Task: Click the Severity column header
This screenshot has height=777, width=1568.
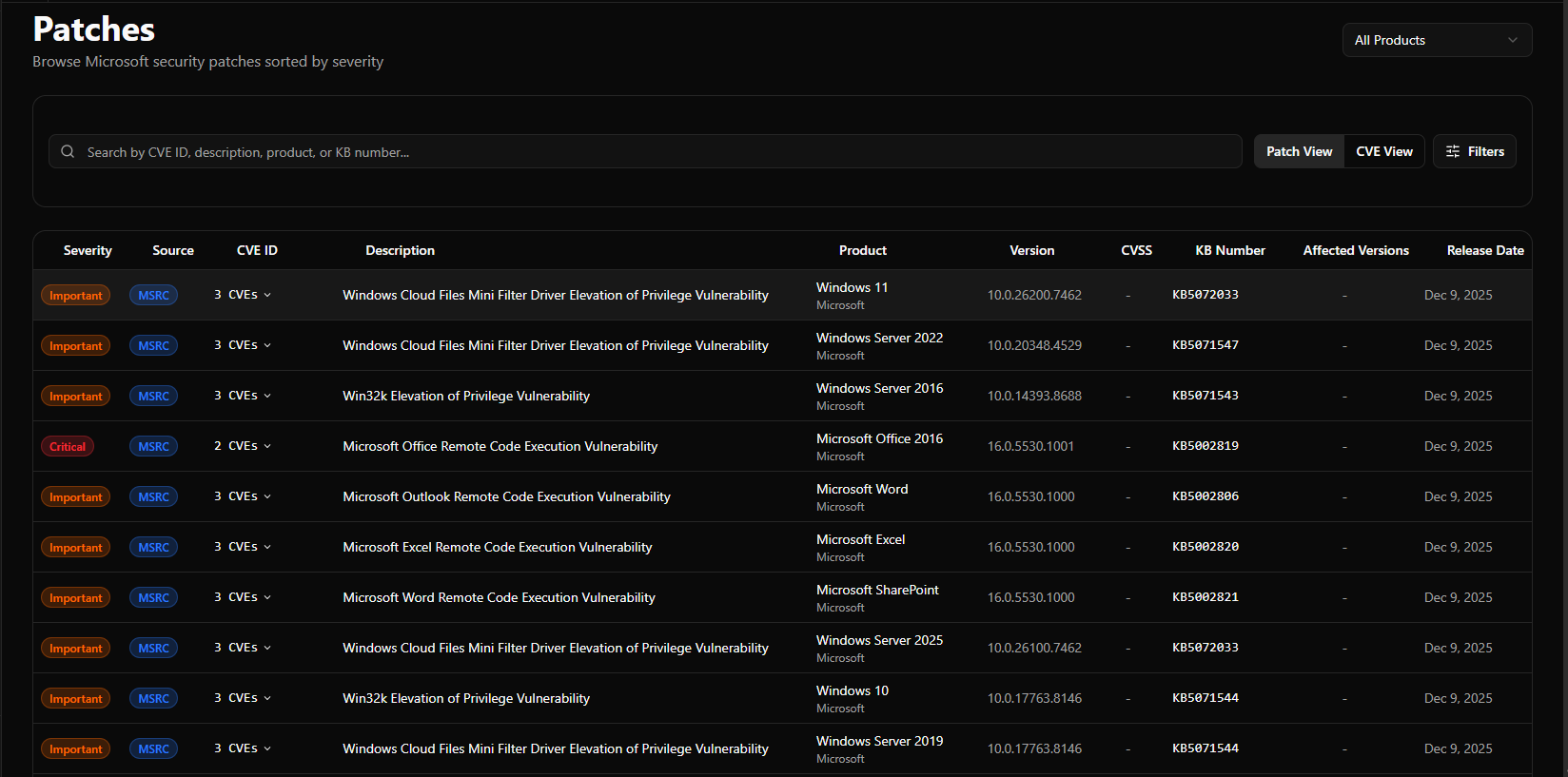Action: coord(88,250)
